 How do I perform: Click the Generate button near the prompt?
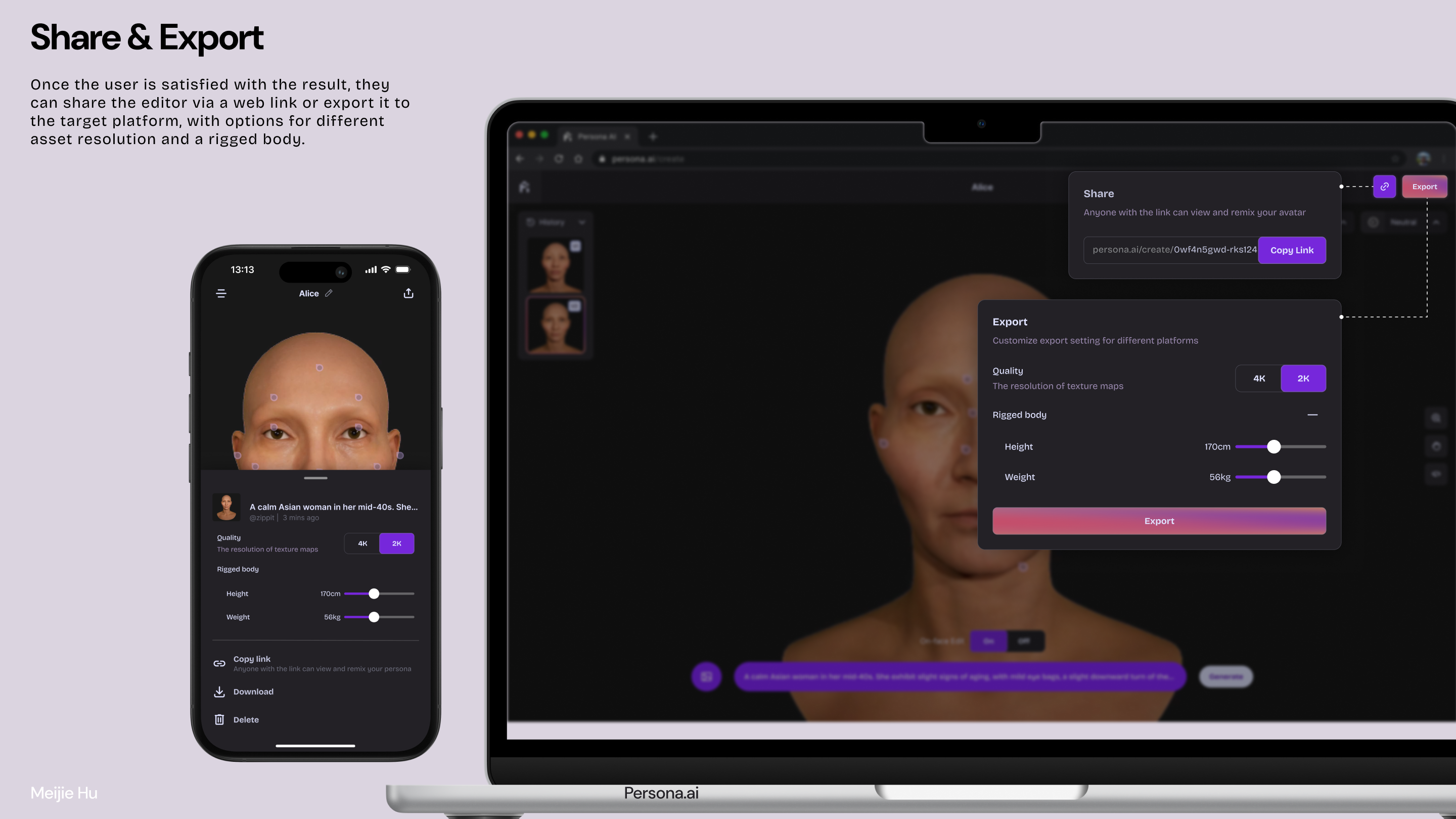(x=1225, y=676)
